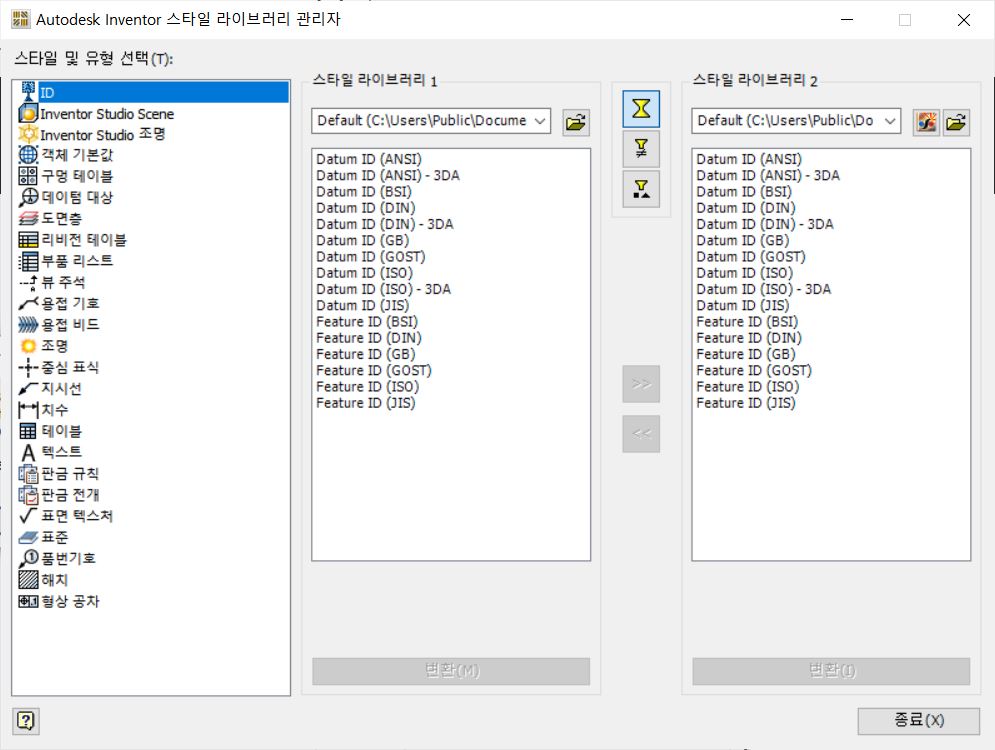The width and height of the screenshot is (995, 750).
Task: Select the Inventor Studio 조명 icon
Action: 29,135
